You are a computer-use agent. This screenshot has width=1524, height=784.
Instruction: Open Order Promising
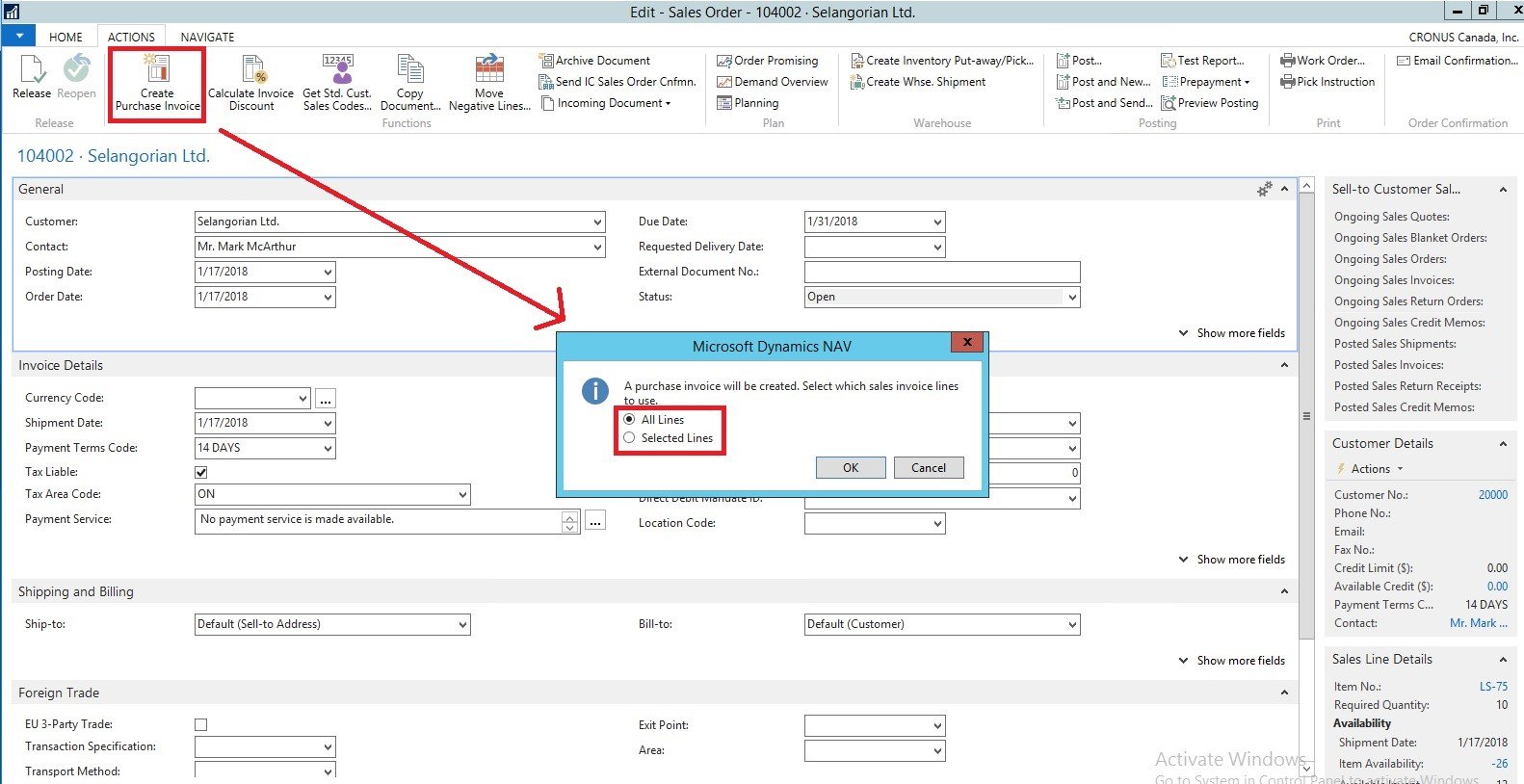pos(768,61)
